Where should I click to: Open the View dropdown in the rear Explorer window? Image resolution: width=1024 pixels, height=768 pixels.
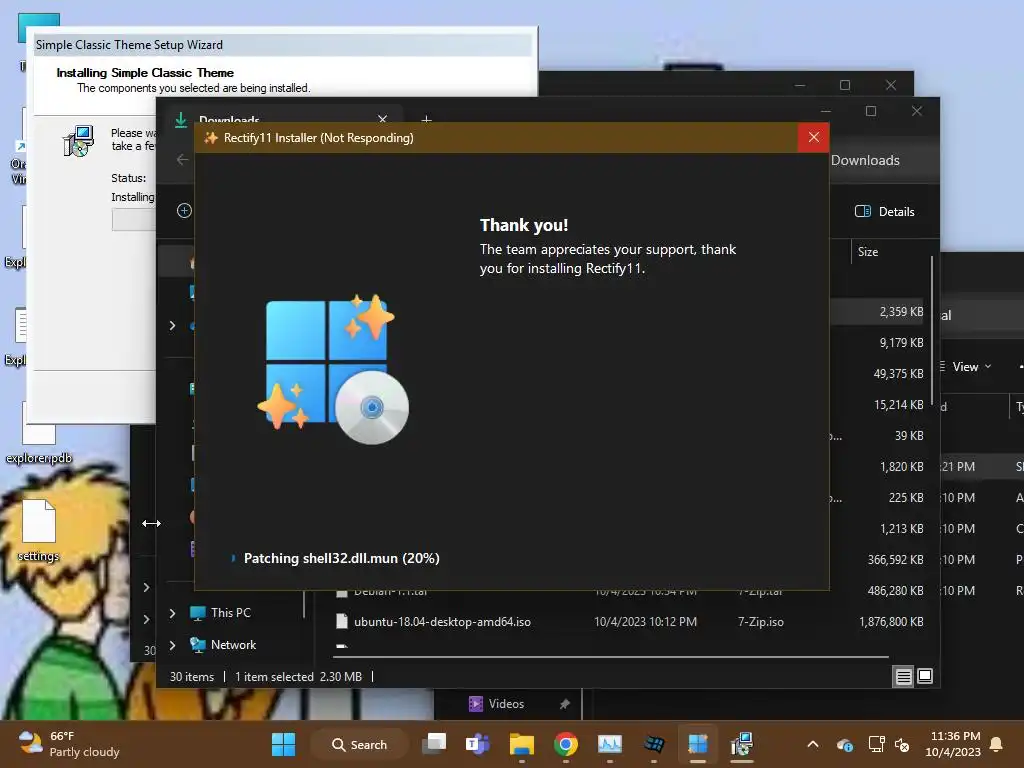pyautogui.click(x=971, y=367)
